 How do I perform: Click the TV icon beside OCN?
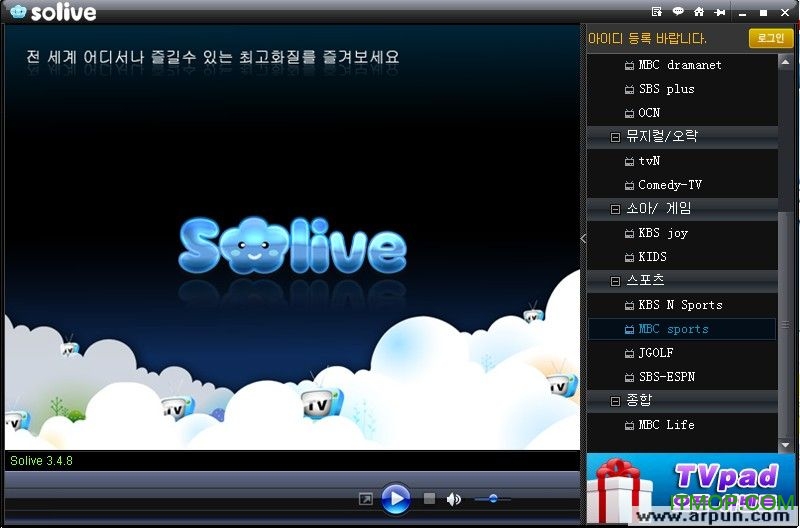(x=630, y=113)
